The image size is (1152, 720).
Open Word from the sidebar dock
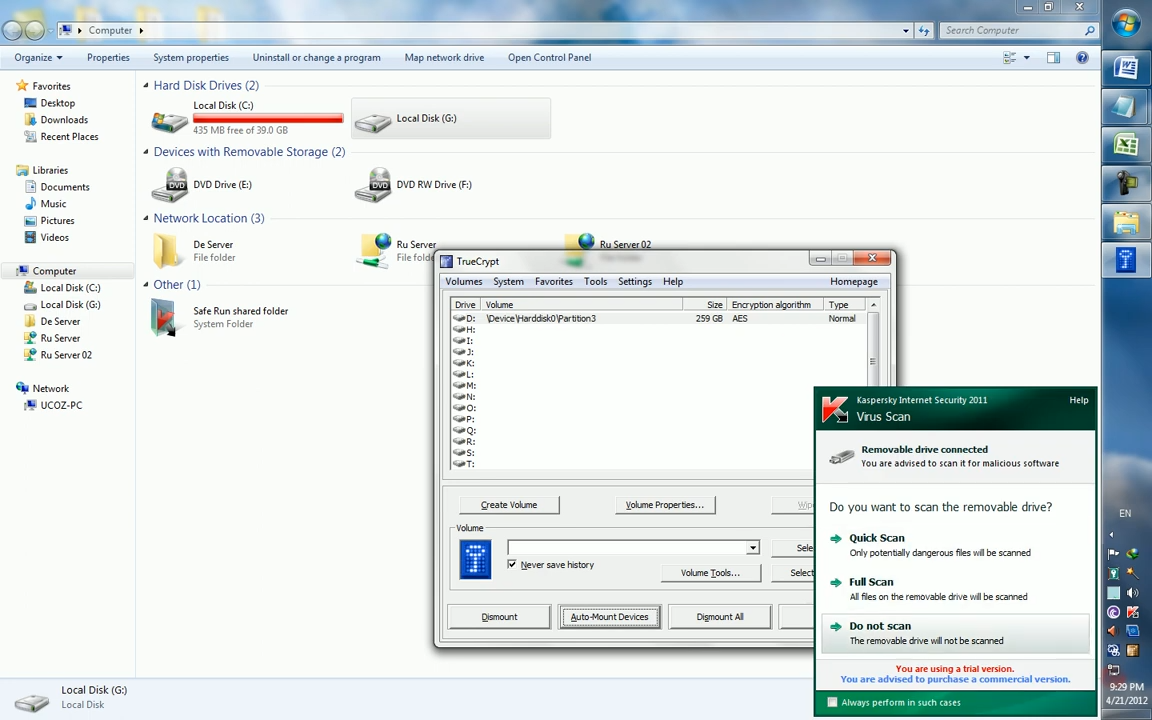[1126, 68]
